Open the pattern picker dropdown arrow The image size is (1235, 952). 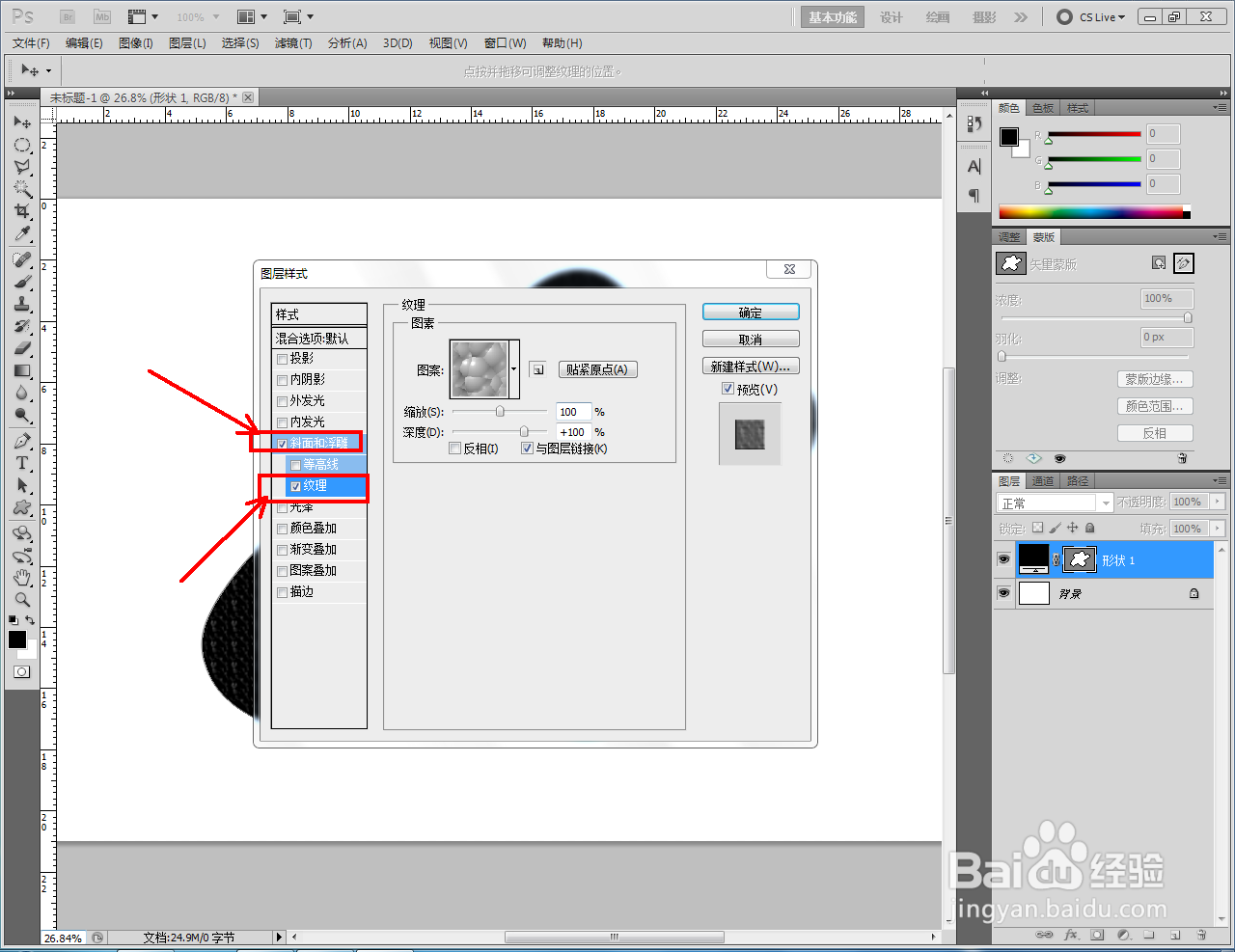point(513,368)
